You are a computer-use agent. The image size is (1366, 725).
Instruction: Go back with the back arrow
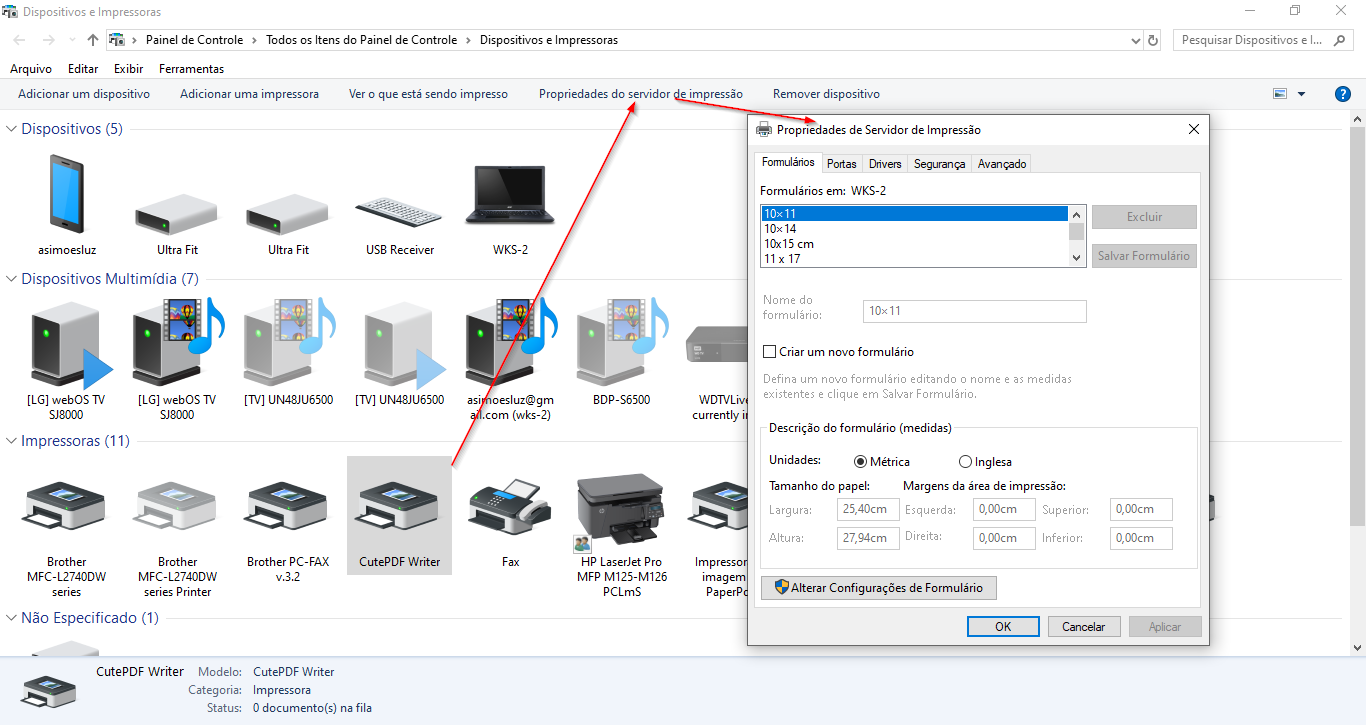pos(20,40)
